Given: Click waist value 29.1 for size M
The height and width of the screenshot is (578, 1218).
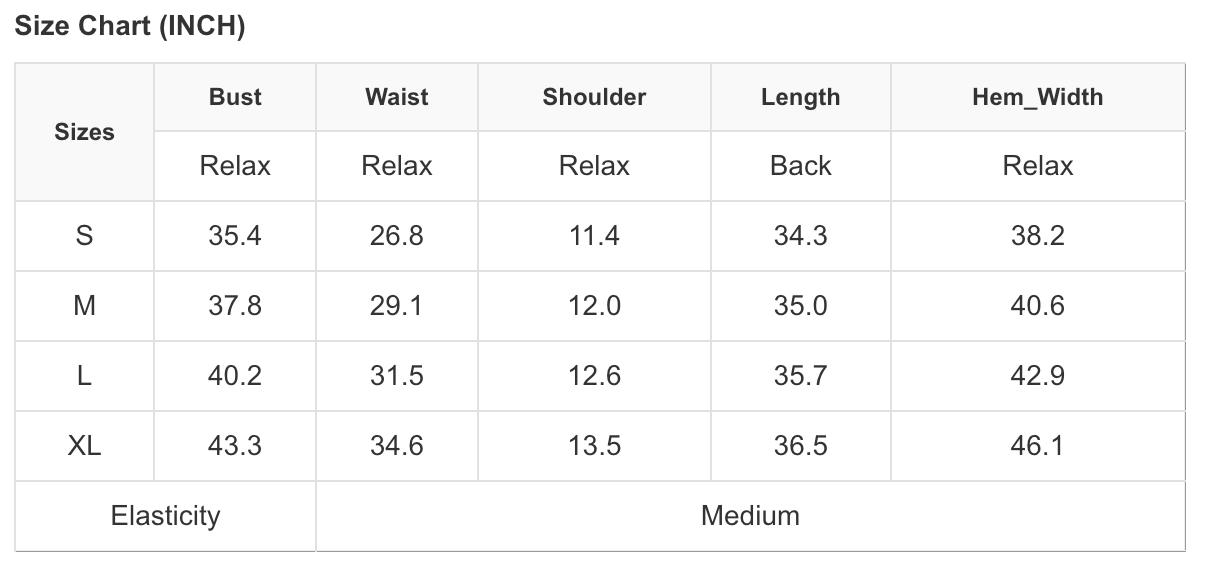Looking at the screenshot, I should coord(396,306).
